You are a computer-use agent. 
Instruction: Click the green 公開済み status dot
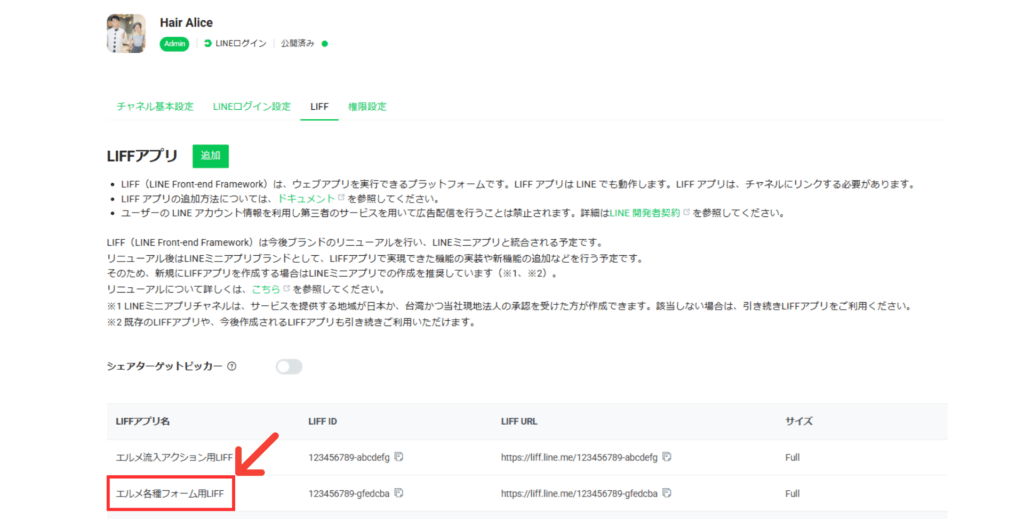(x=325, y=44)
